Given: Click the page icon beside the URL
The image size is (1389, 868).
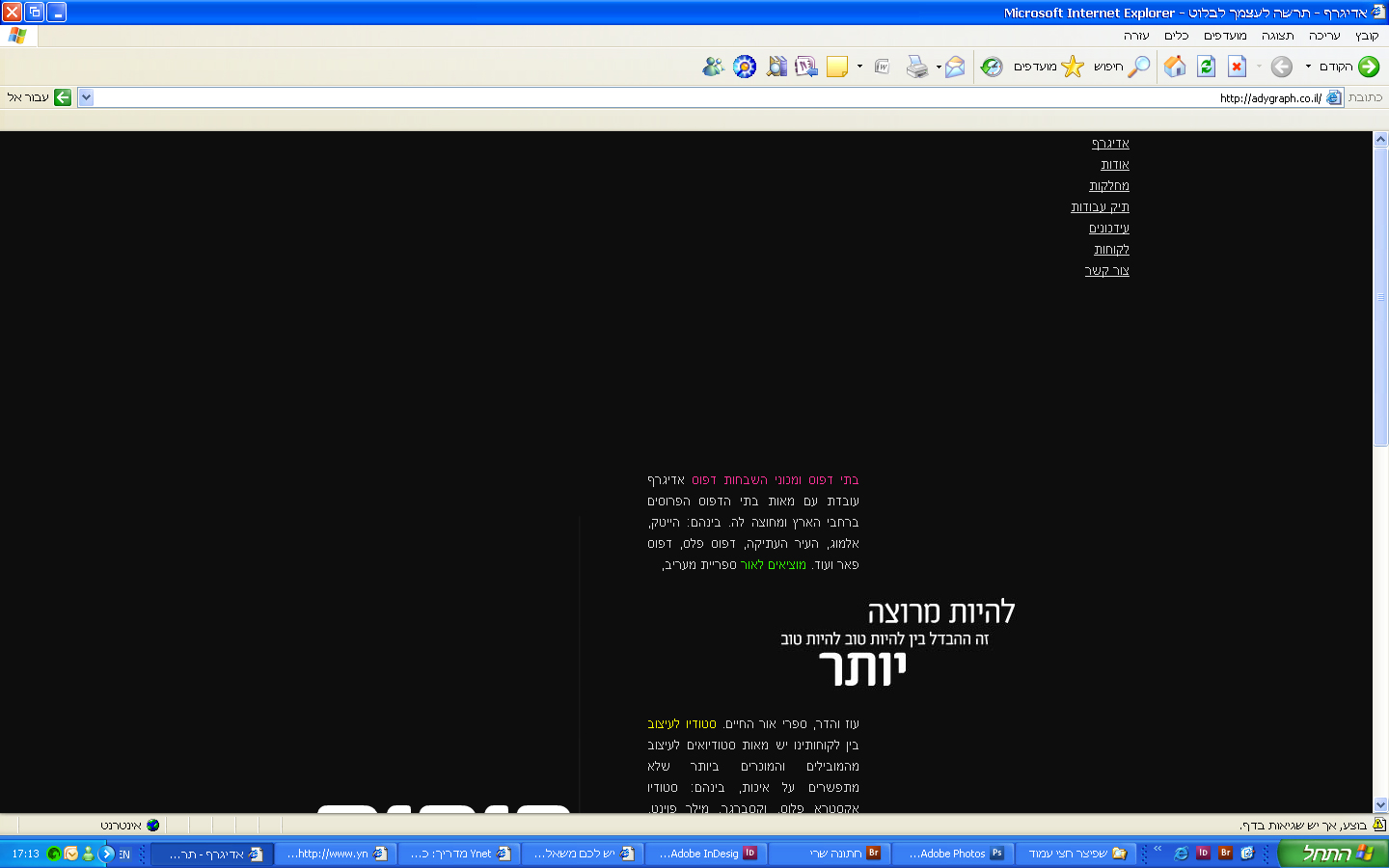Looking at the screenshot, I should pos(1334,97).
